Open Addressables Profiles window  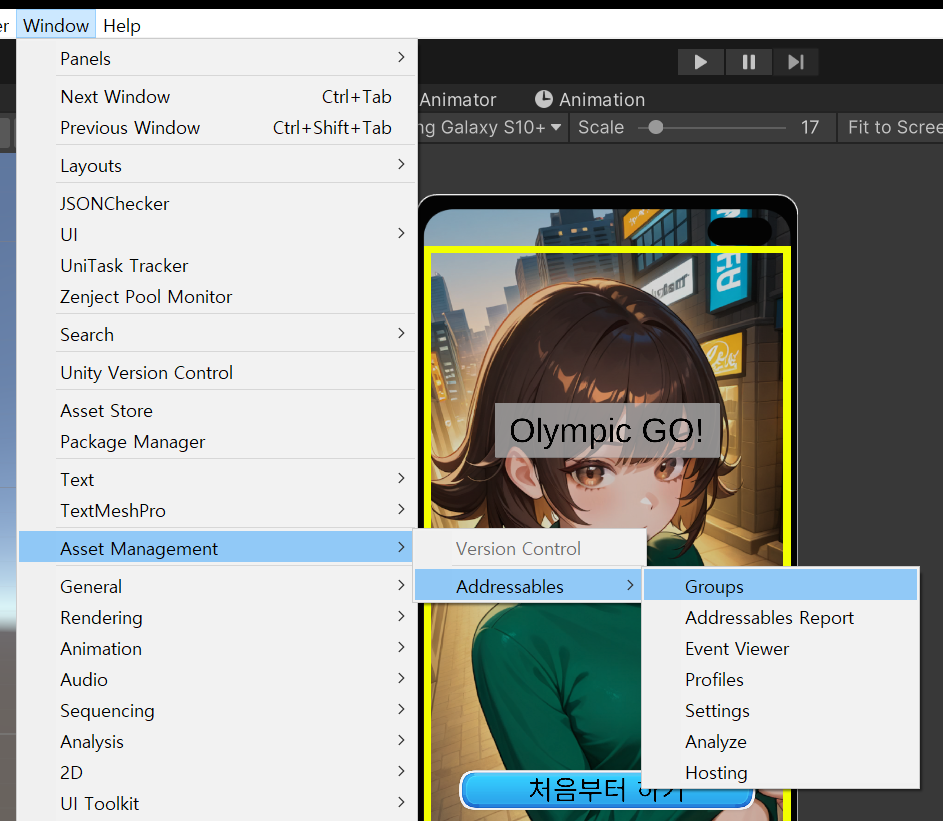[781, 680]
